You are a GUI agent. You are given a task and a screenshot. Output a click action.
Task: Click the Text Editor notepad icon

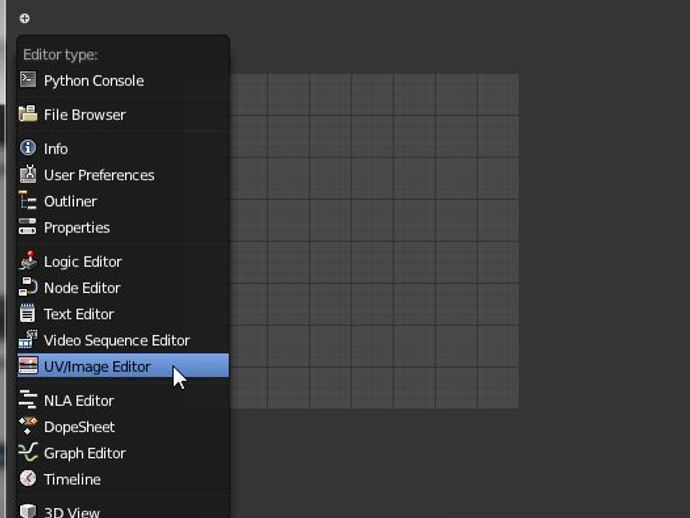coord(28,313)
